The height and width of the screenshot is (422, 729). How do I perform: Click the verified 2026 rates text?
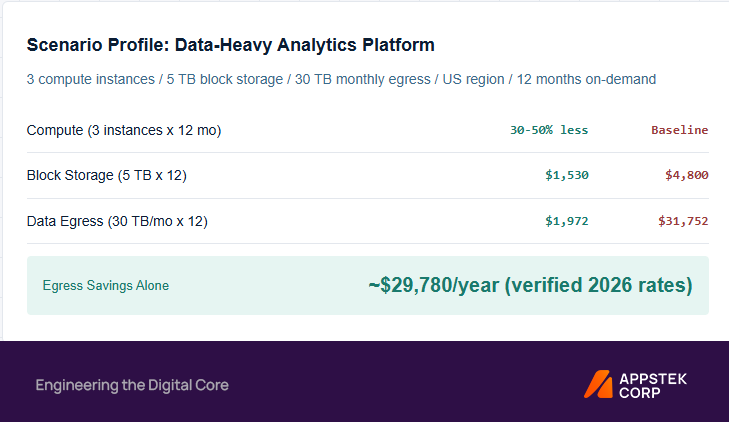598,285
